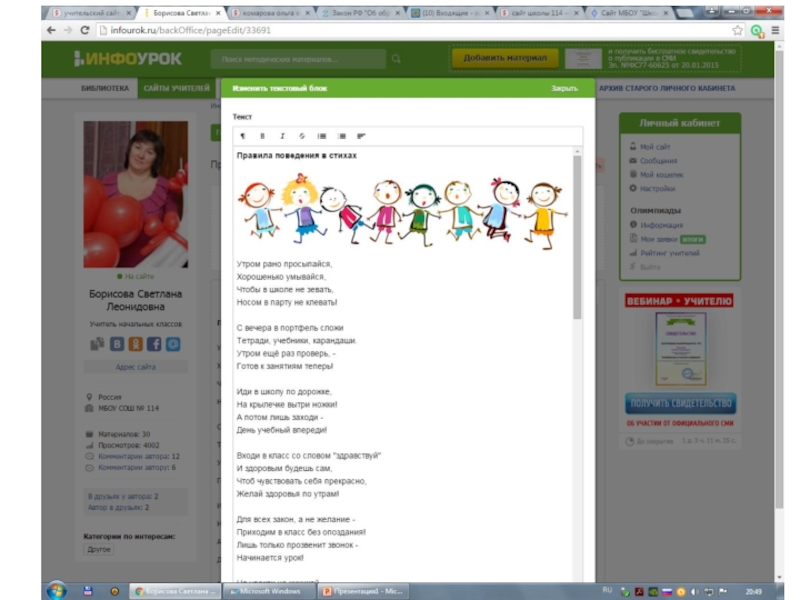Switch to the Сайты учителей tab
Image resolution: width=800 pixels, height=600 pixels.
(x=176, y=88)
